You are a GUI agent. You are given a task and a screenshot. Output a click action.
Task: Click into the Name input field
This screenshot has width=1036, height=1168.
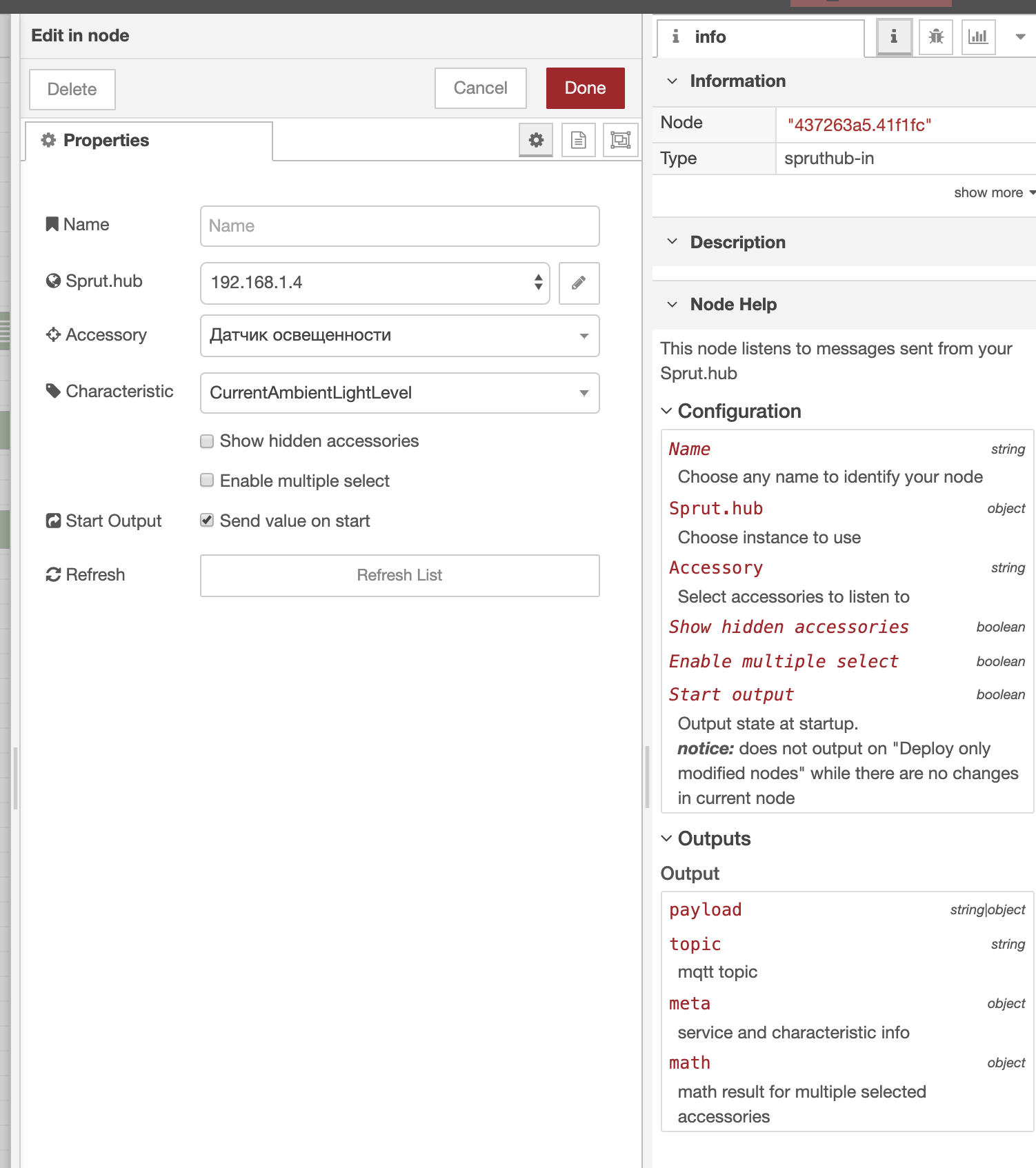[399, 226]
